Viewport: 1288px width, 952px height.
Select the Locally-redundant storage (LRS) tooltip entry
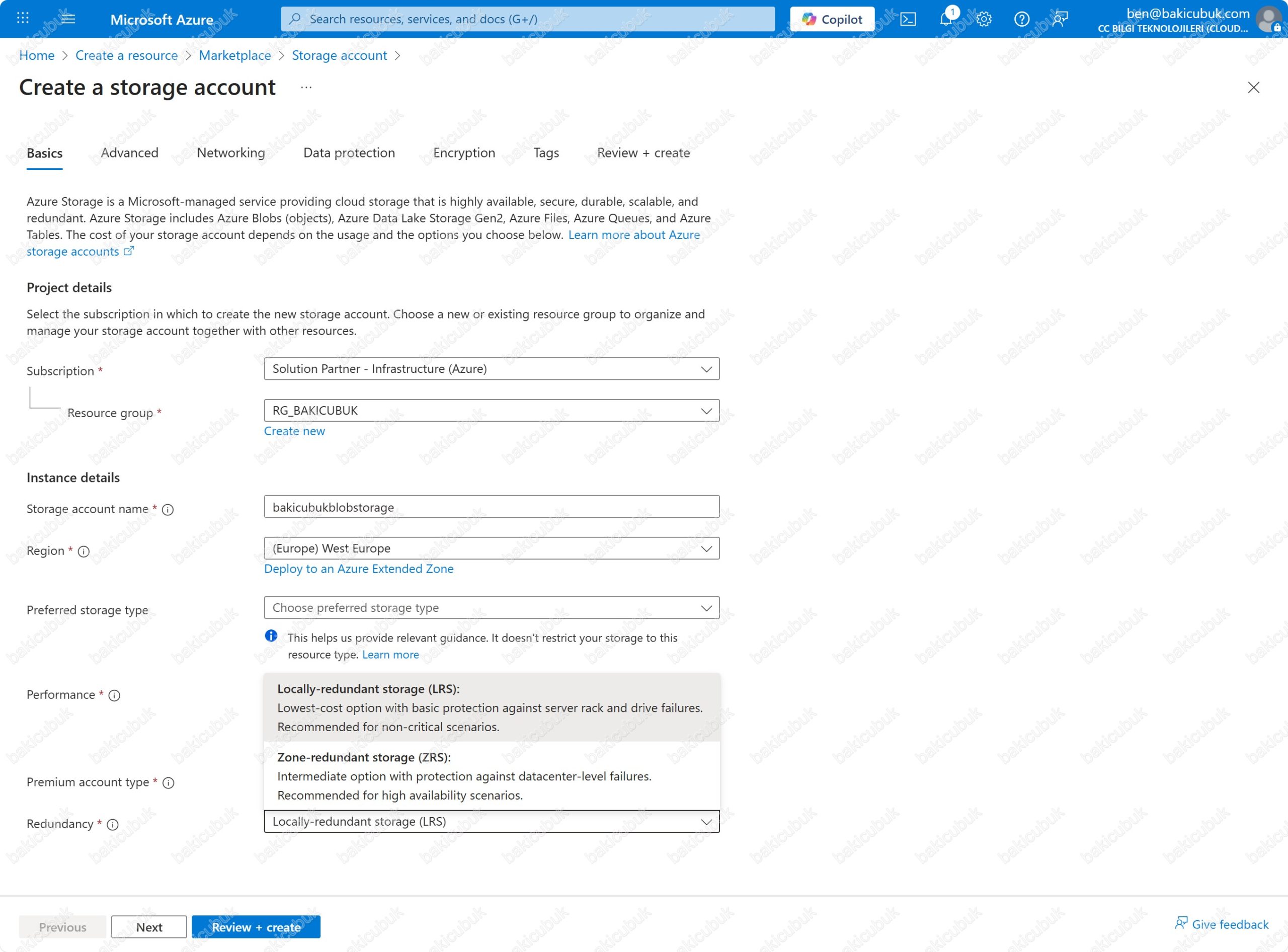tap(492, 707)
